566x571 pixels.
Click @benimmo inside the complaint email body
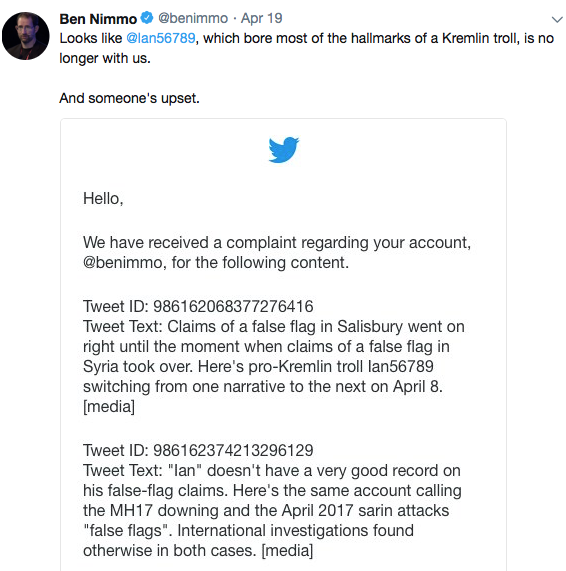(x=122, y=263)
